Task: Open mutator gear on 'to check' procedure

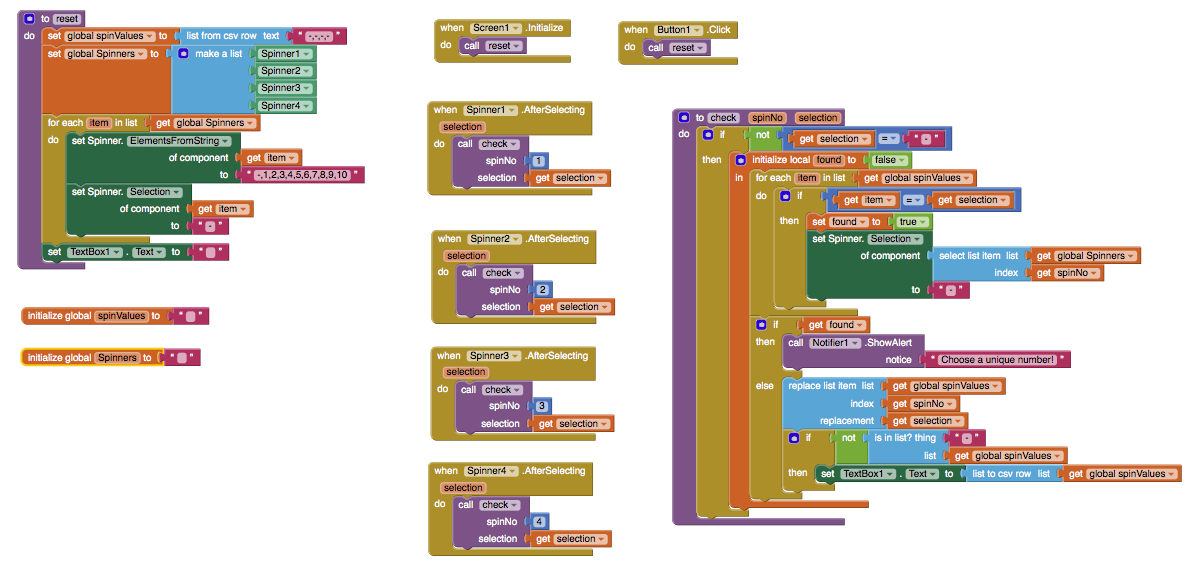Action: coord(683,118)
